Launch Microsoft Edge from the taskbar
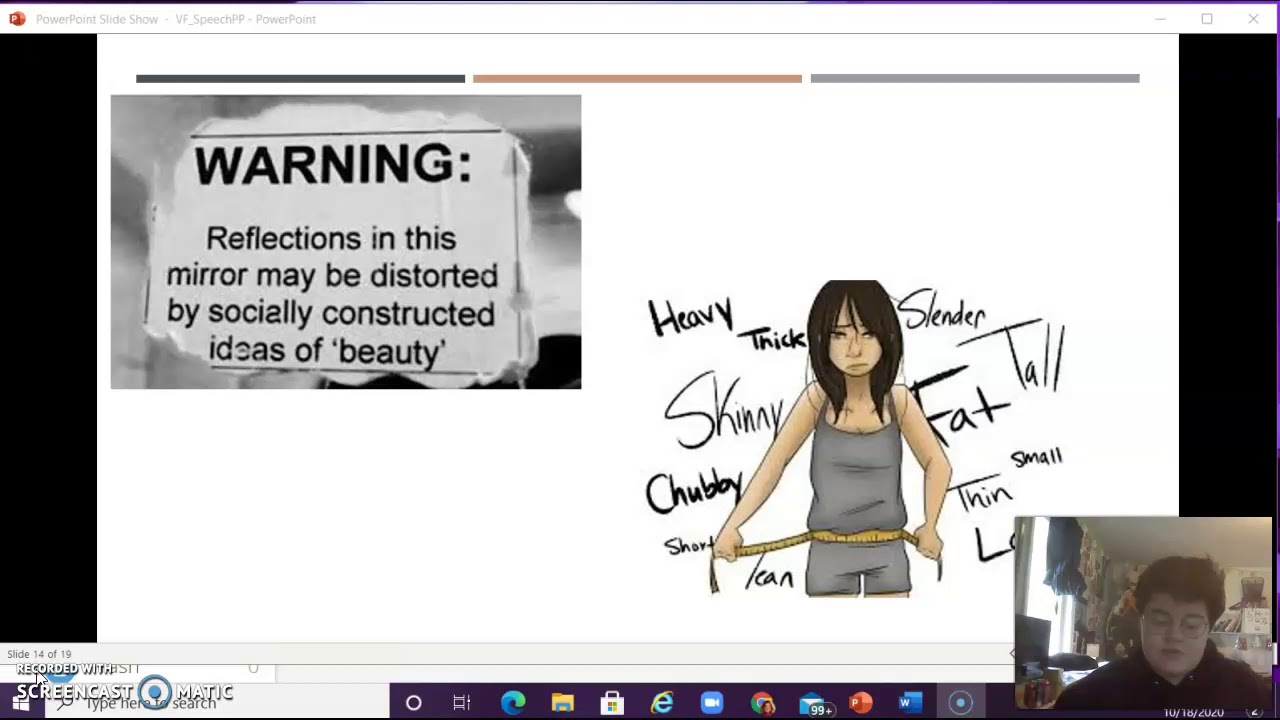The width and height of the screenshot is (1280, 720). 513,703
